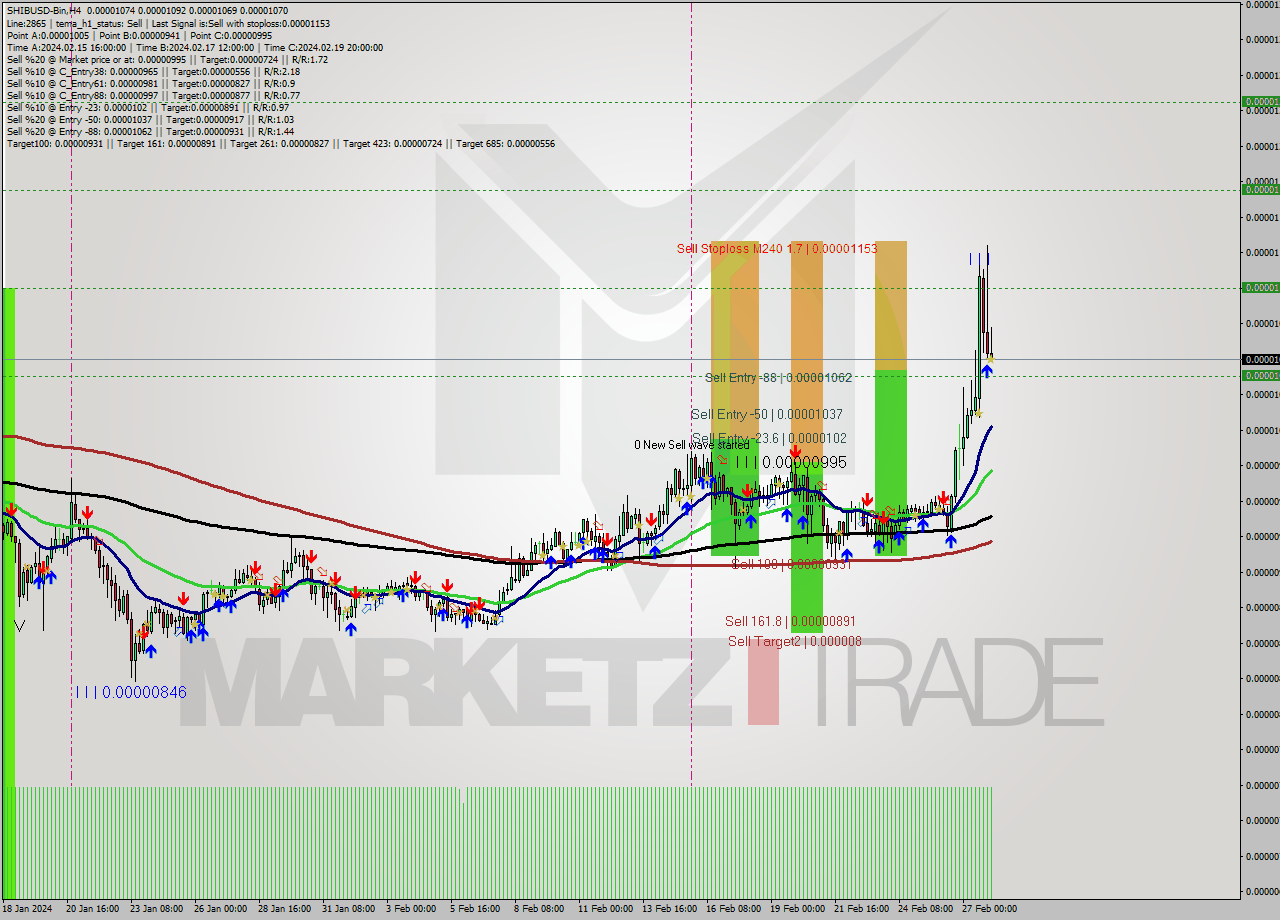1280x920 pixels.
Task: Click the 'Target100: 0.00000931' targets line
Action: point(281,143)
